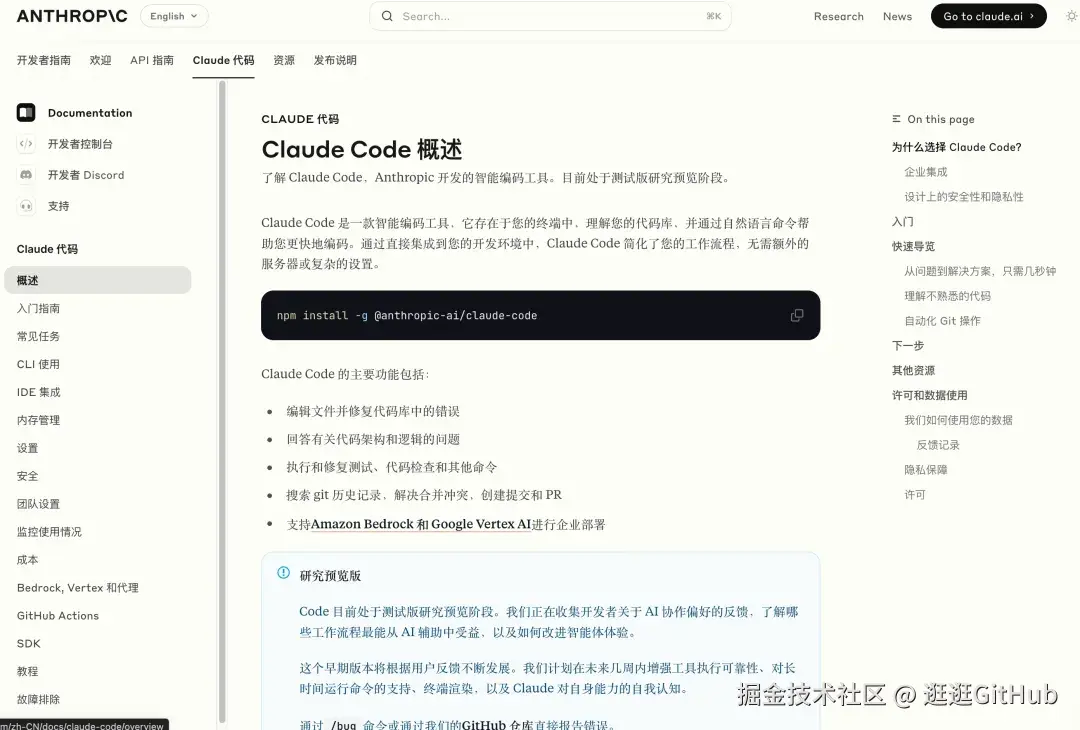
Task: Jump to 许可和数据使用 section
Action: (x=930, y=395)
